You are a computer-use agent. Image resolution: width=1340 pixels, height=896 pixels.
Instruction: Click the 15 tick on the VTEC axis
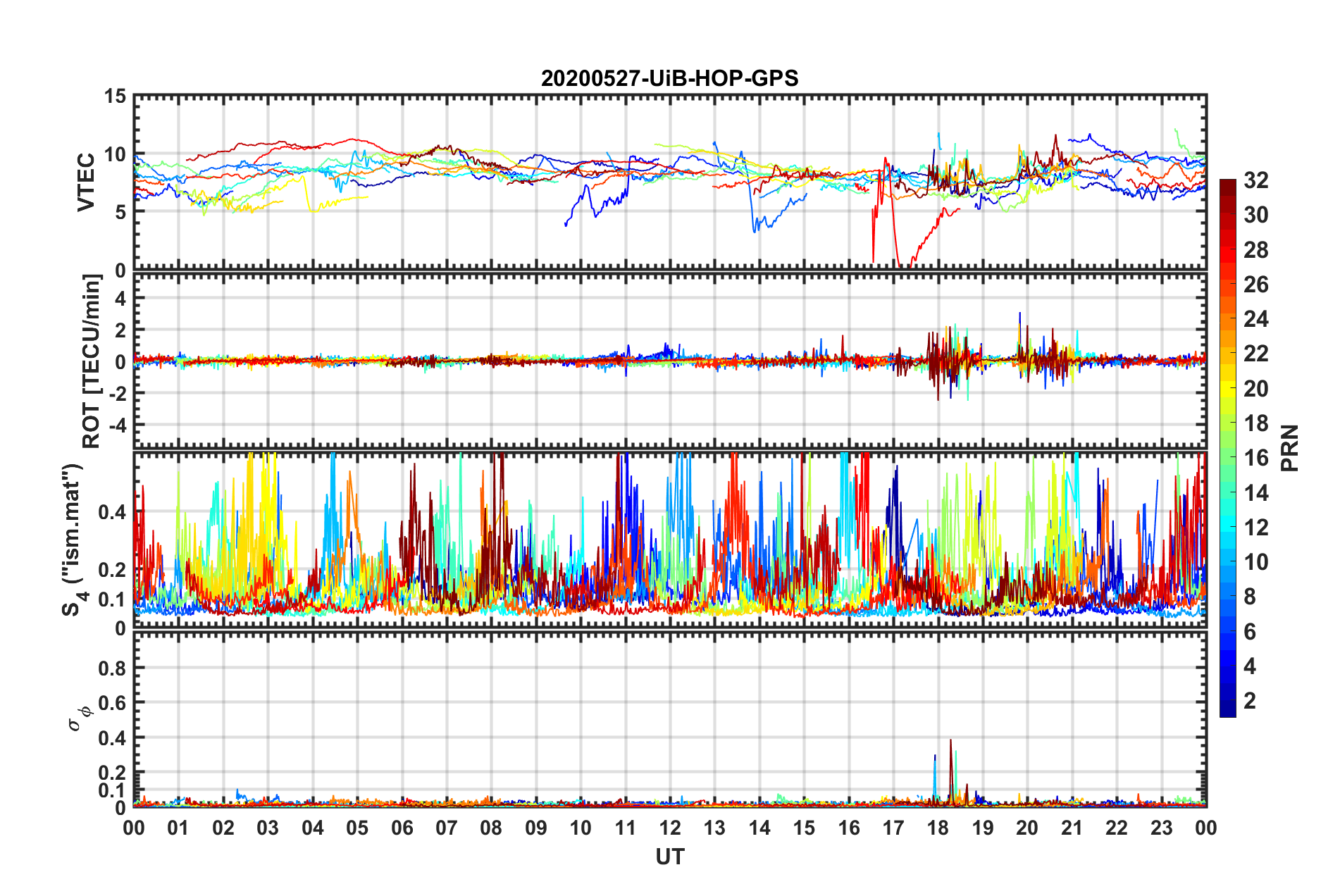(114, 97)
